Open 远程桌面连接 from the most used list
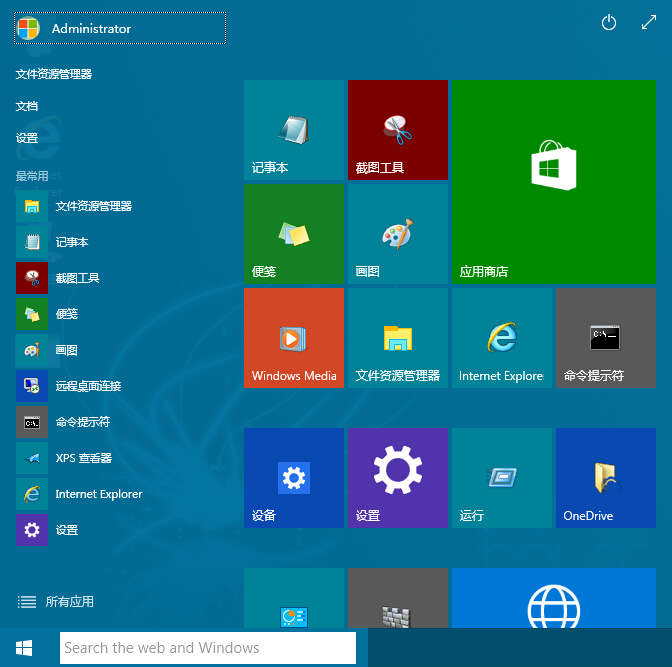This screenshot has height=667, width=672. coord(88,386)
